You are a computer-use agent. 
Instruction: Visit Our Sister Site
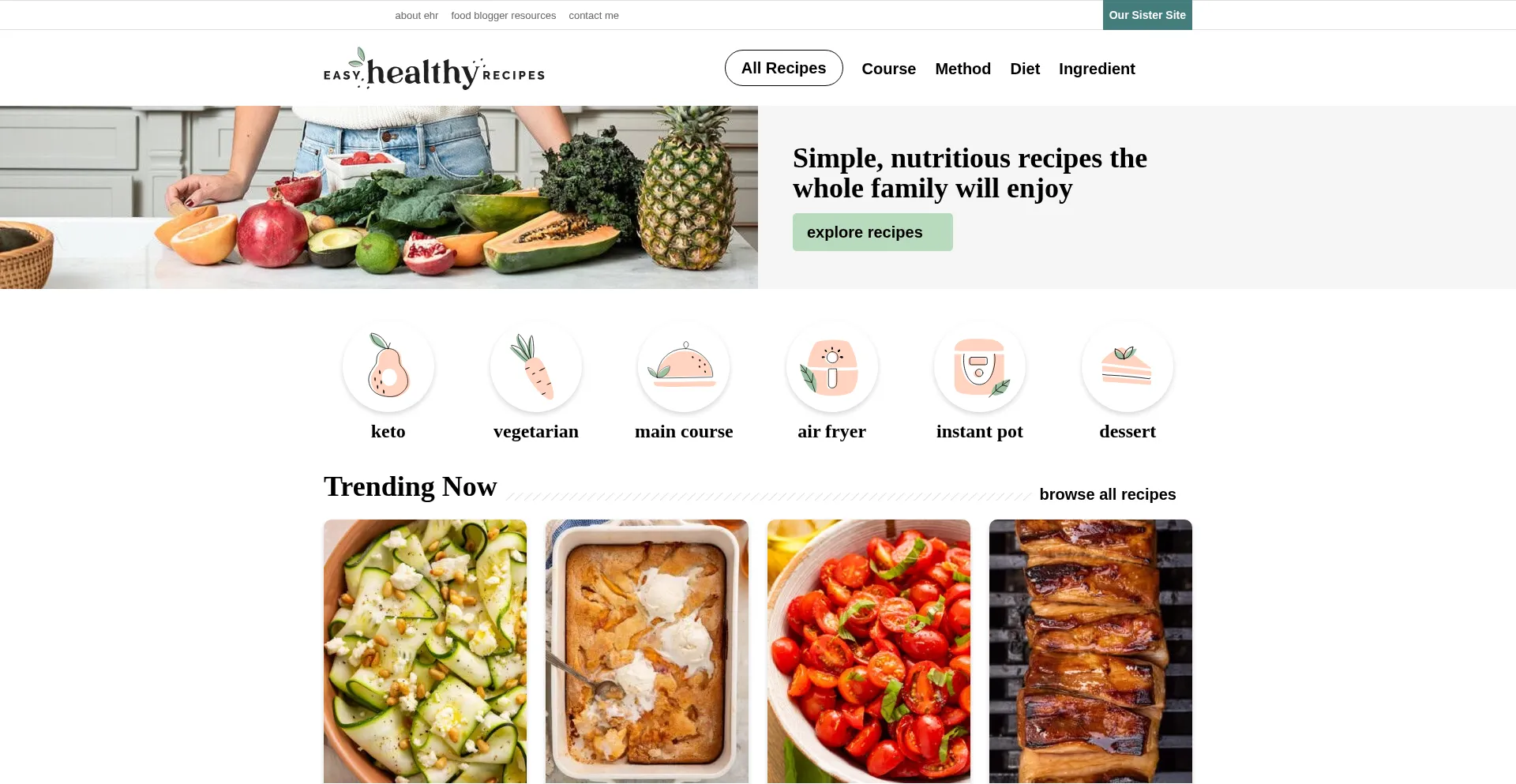1147,15
